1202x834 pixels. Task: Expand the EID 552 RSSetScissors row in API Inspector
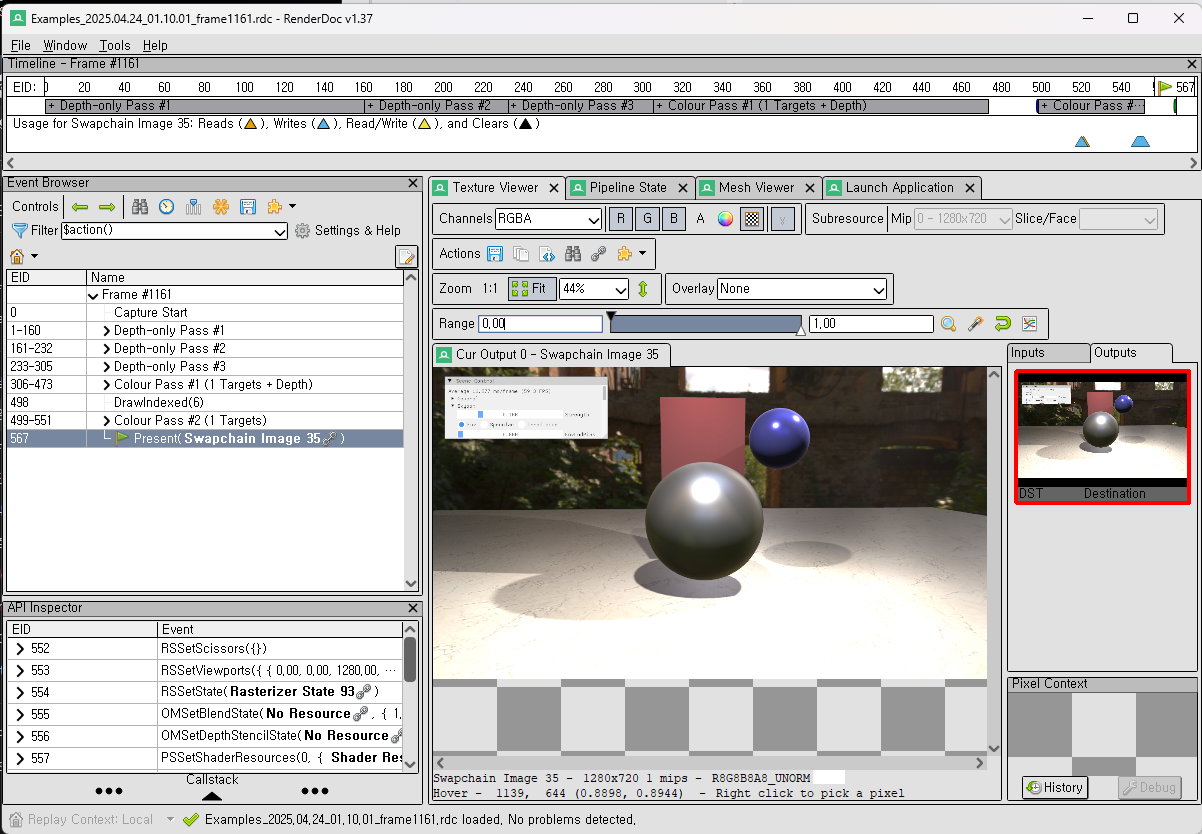[x=20, y=649]
